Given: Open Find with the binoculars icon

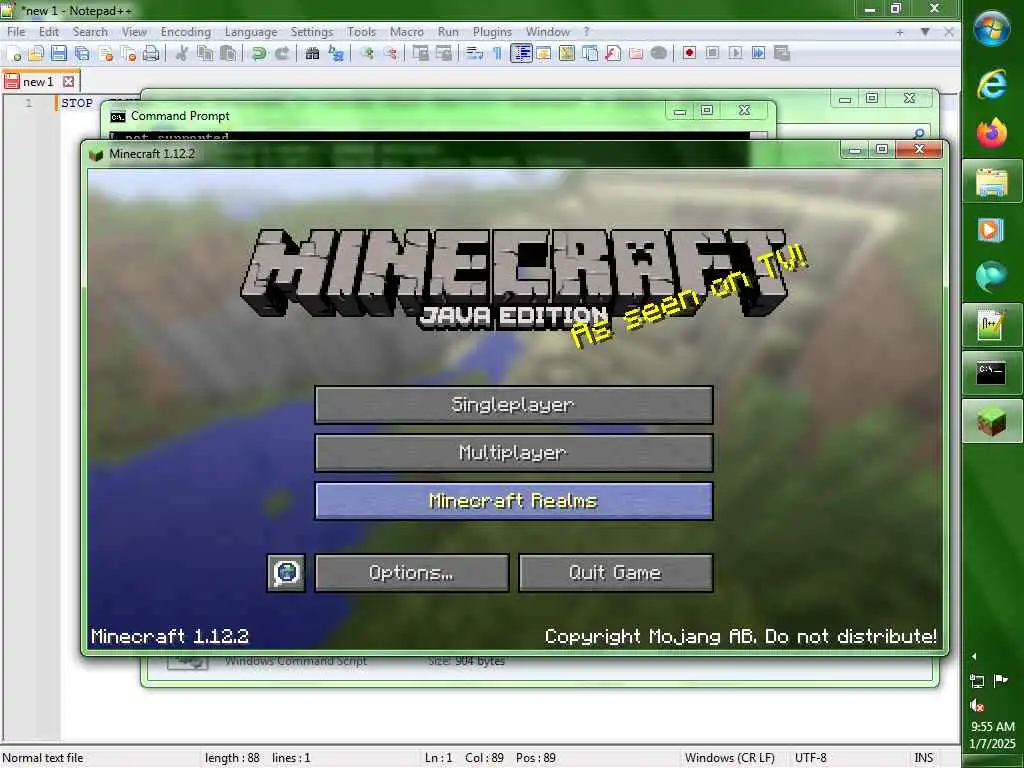Looking at the screenshot, I should 312,54.
